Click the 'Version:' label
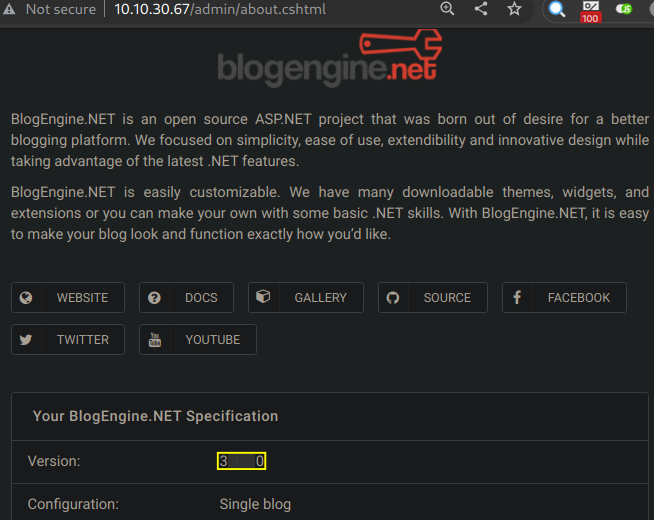 tap(54, 461)
